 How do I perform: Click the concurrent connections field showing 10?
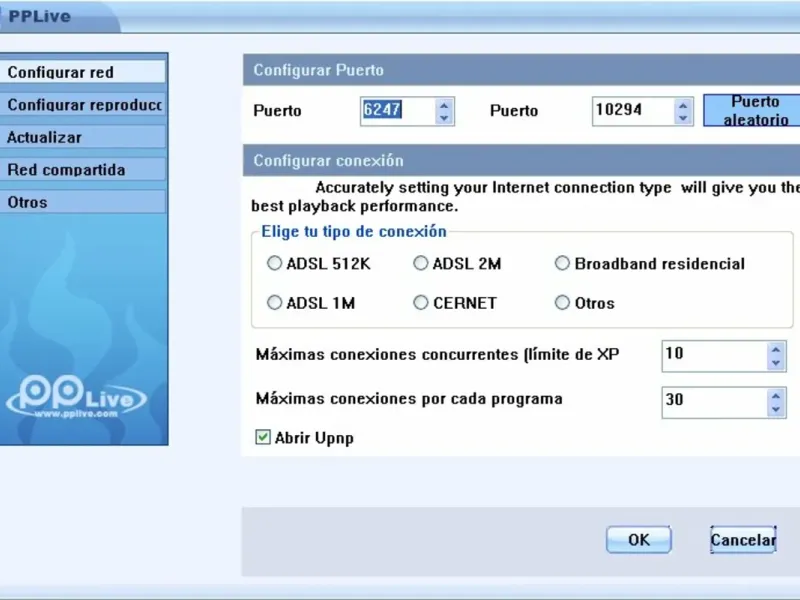715,356
